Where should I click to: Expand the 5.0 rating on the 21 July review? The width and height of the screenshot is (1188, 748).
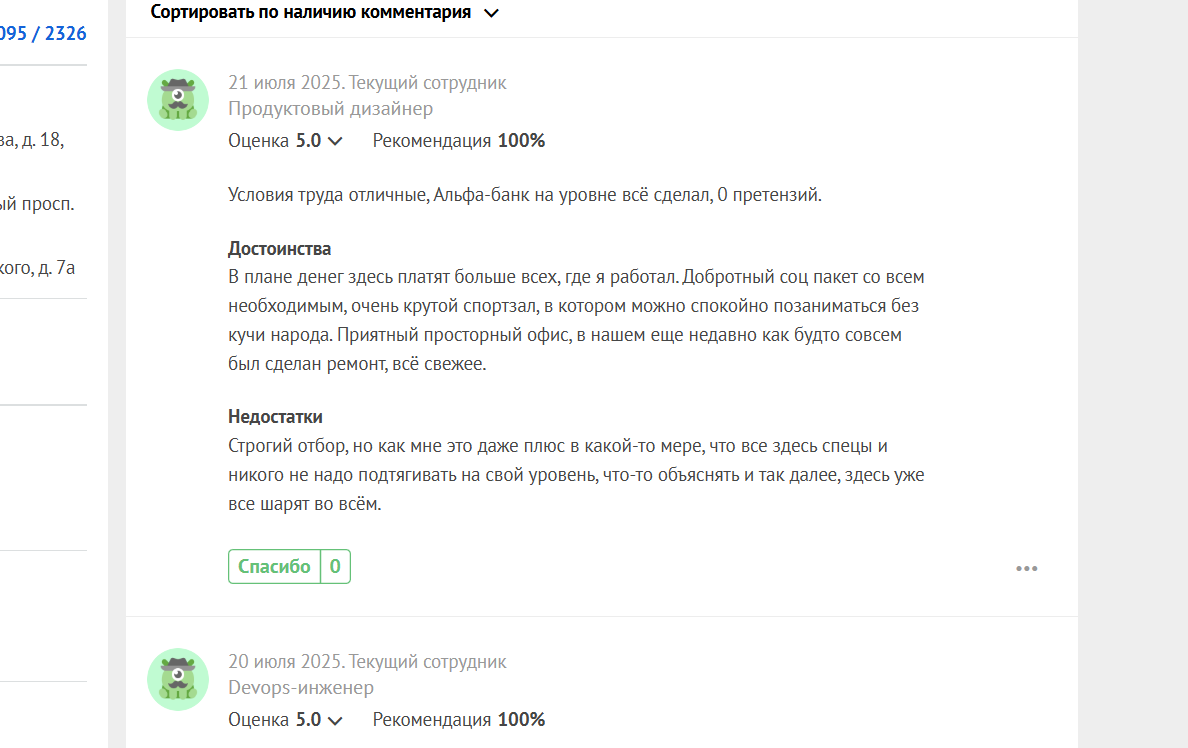pyautogui.click(x=319, y=141)
